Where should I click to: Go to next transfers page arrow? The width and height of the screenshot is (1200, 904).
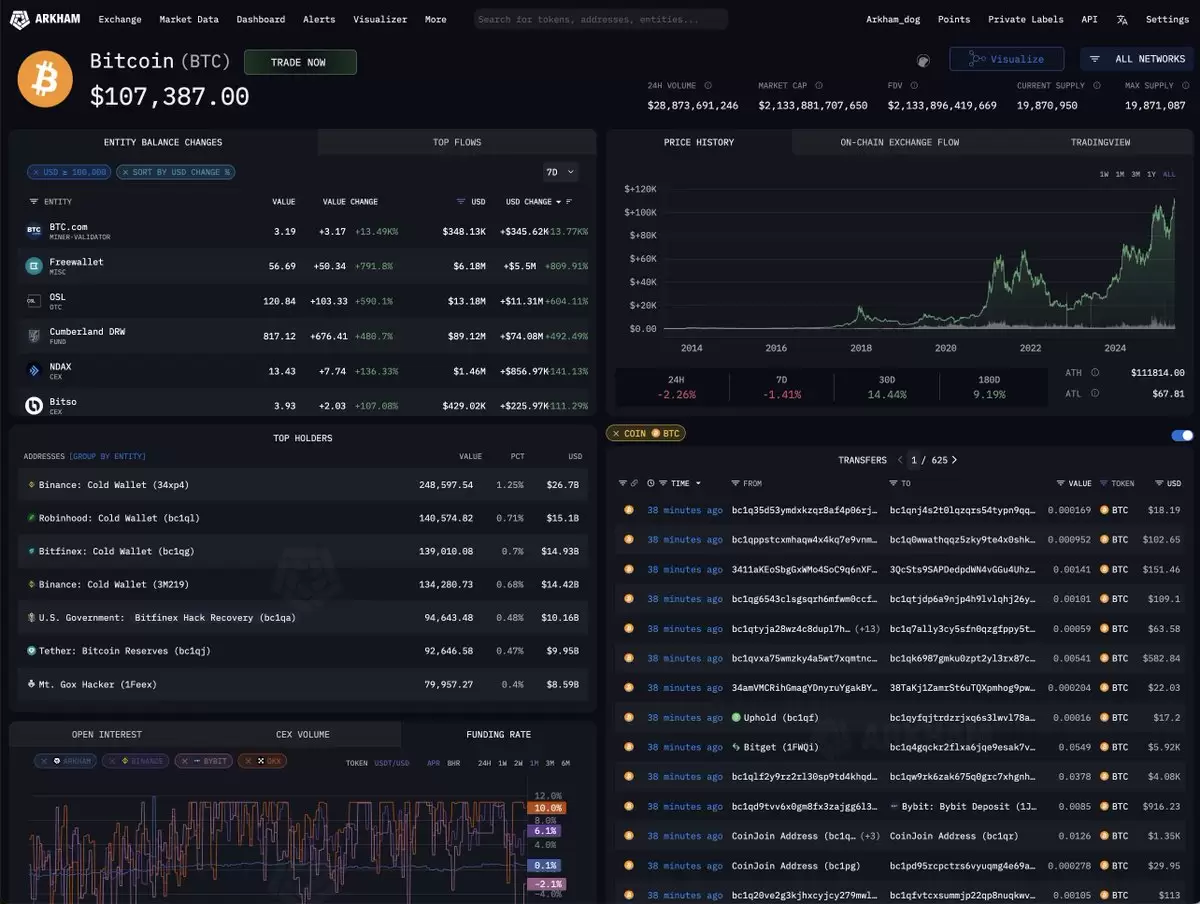click(x=954, y=460)
